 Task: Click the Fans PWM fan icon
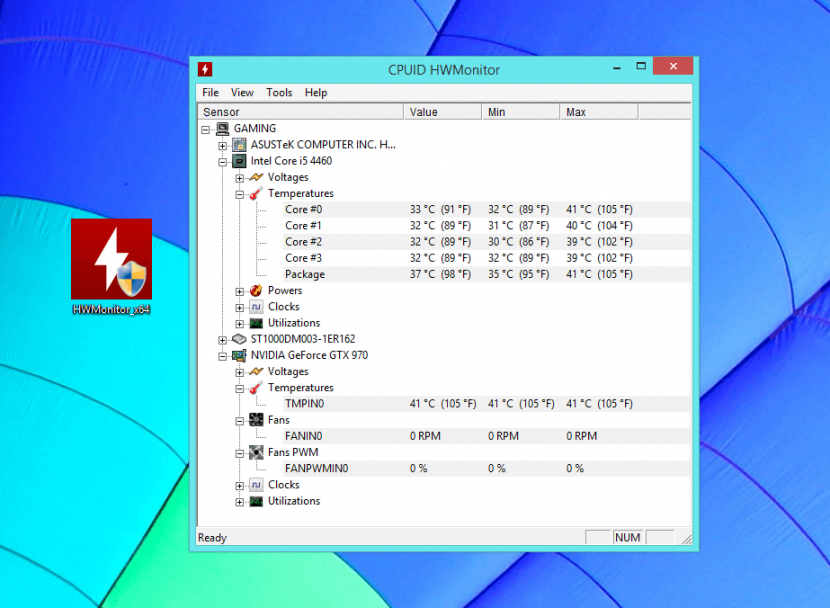[x=256, y=452]
